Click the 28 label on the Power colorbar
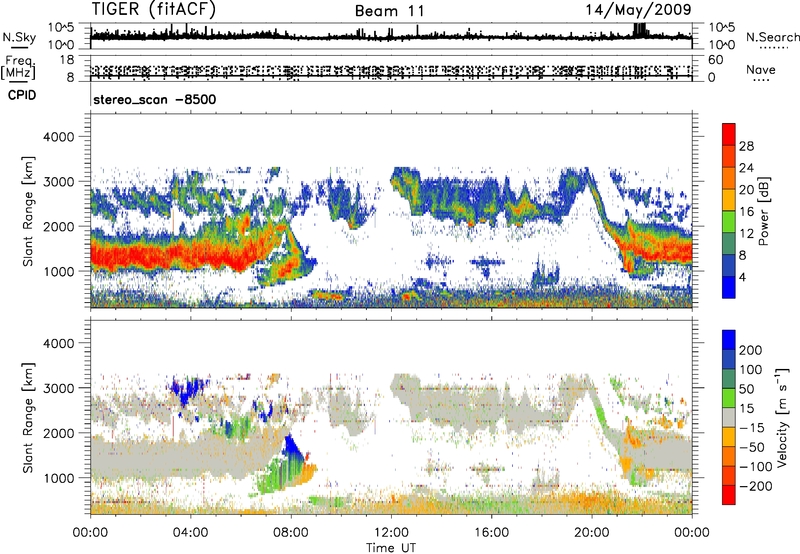 coord(746,146)
